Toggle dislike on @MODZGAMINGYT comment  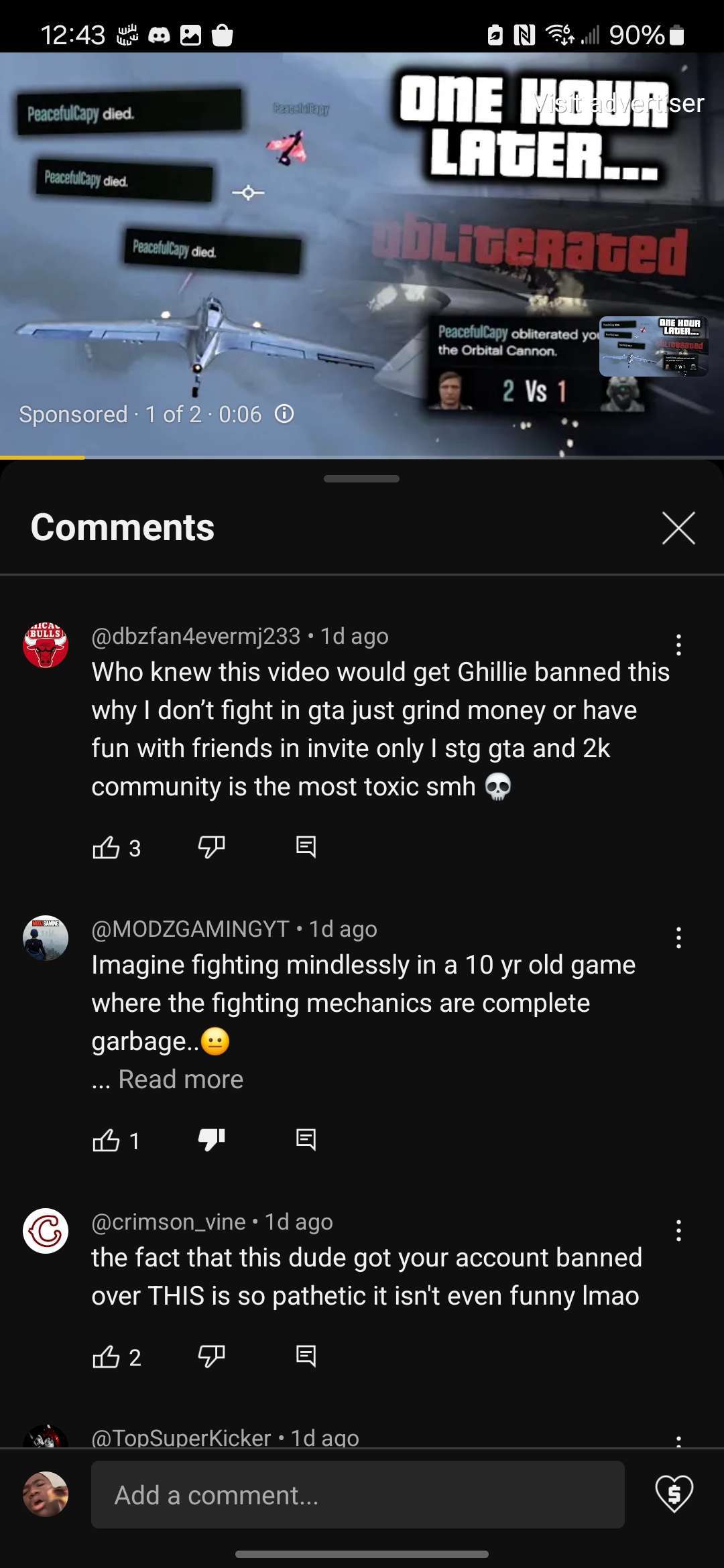[211, 1140]
